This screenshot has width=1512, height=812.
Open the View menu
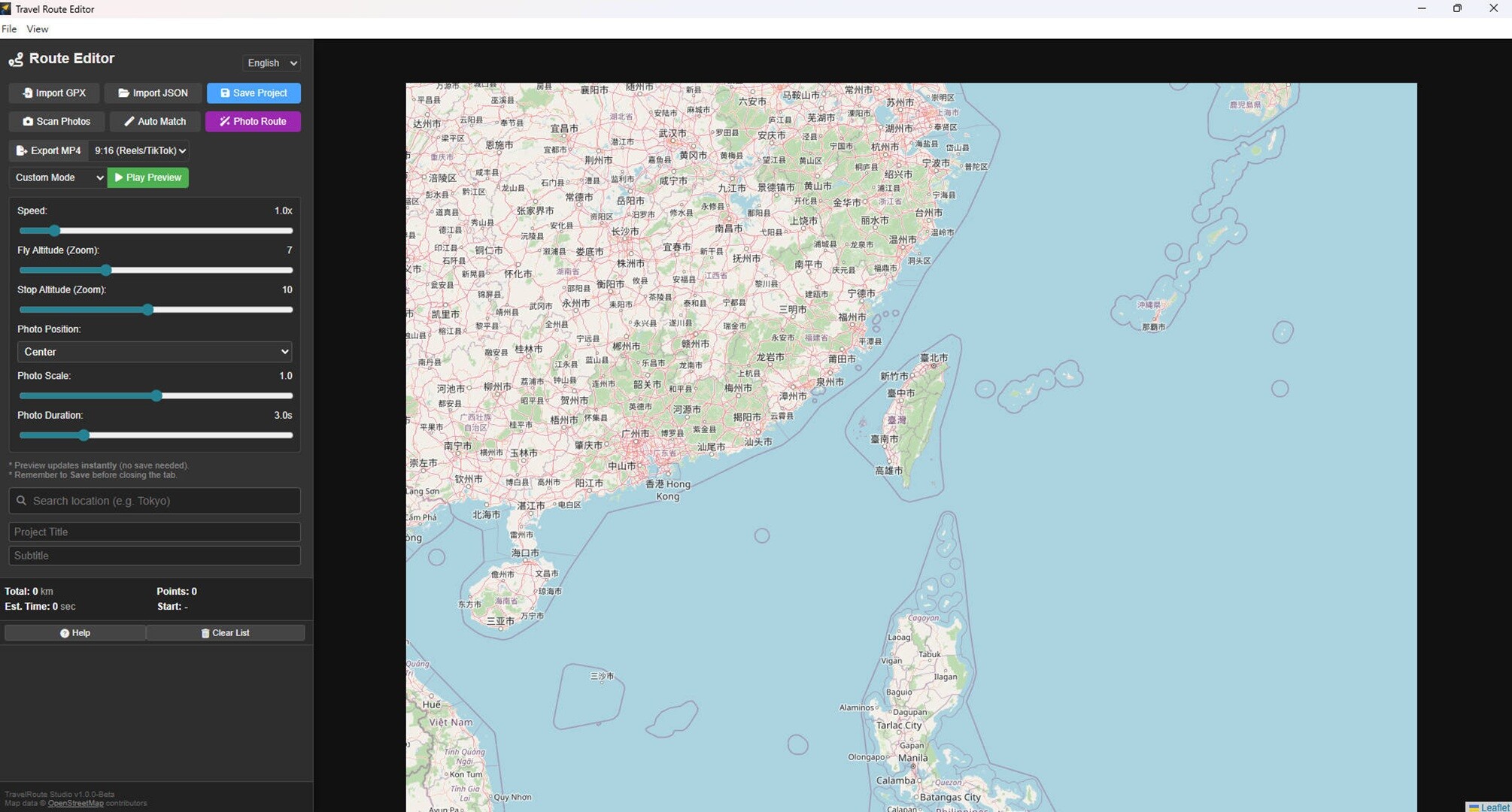pos(37,29)
